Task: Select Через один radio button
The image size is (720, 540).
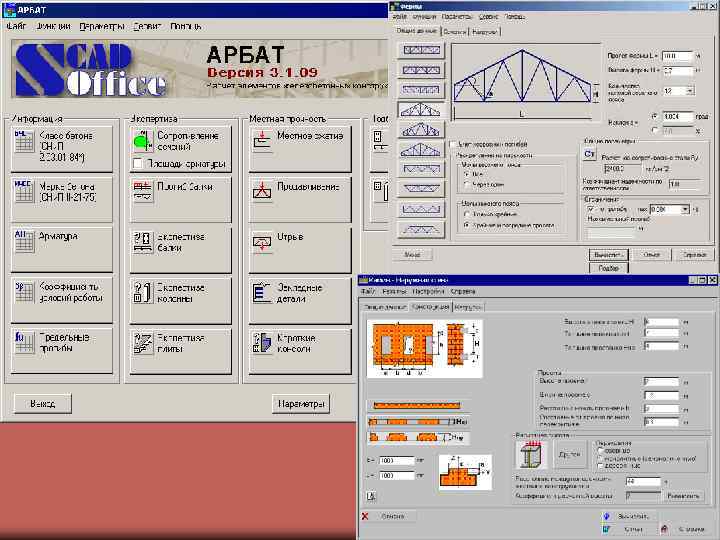Action: (x=467, y=185)
